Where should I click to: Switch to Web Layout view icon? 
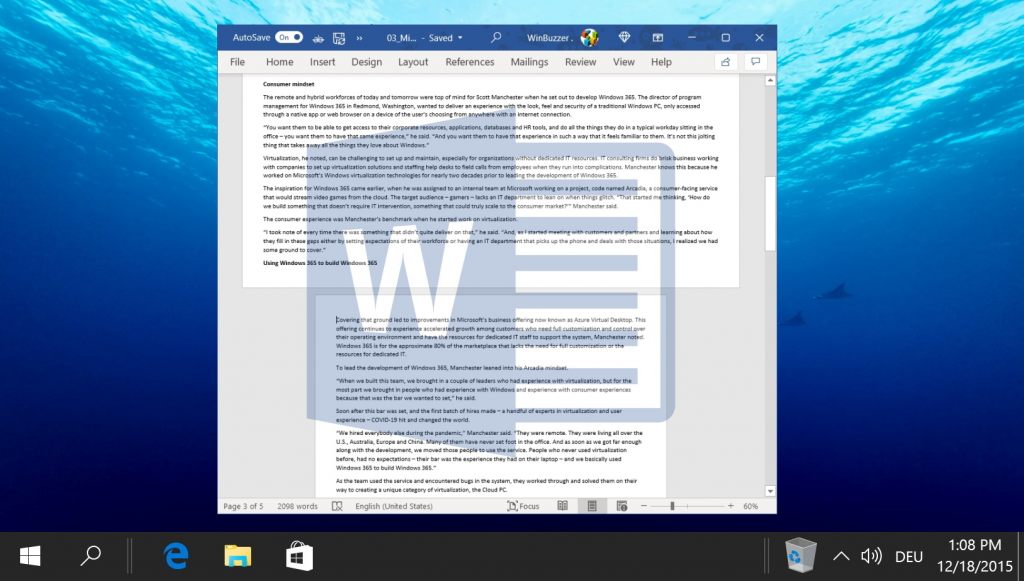tap(622, 506)
